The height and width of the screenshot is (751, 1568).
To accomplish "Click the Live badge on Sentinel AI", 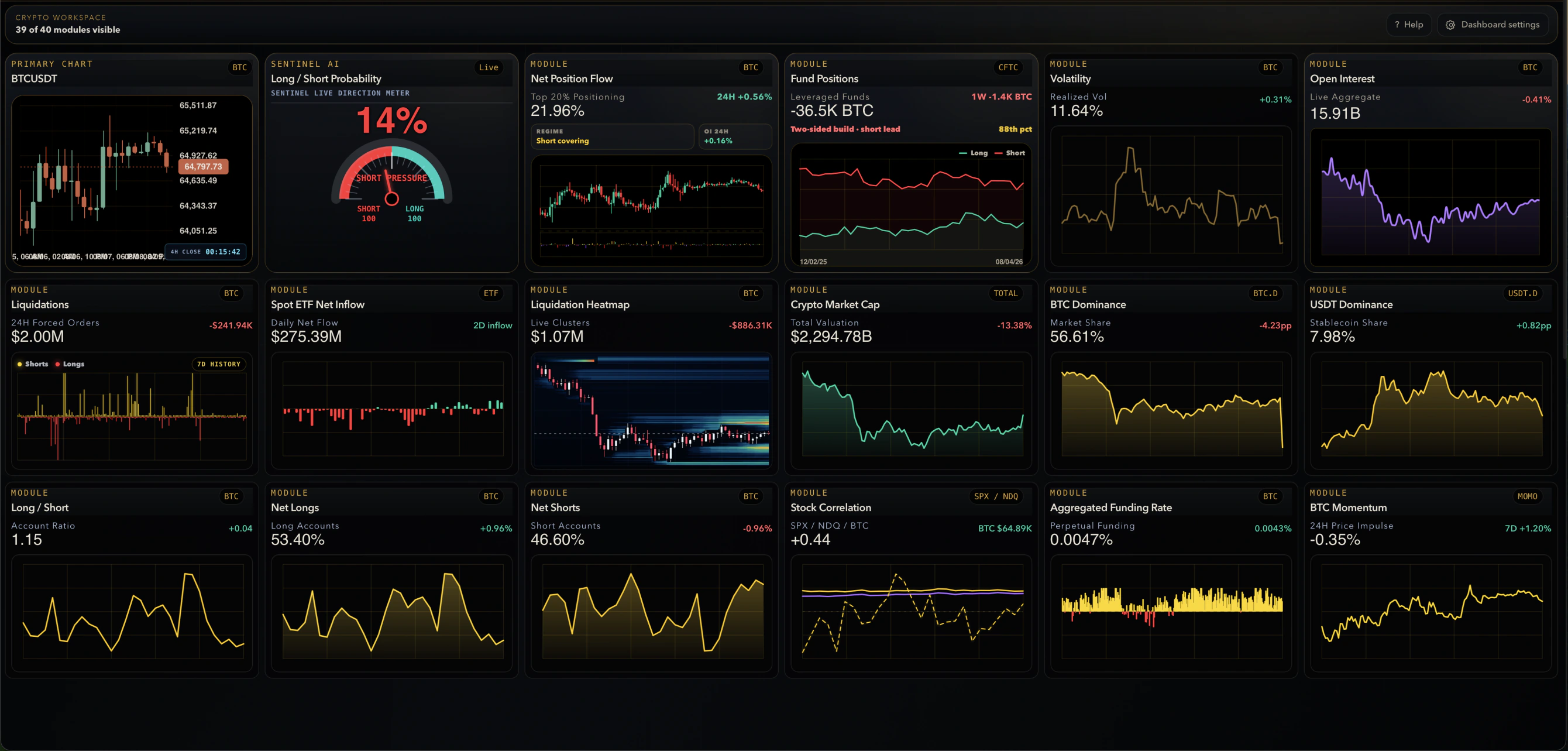I will [x=488, y=68].
